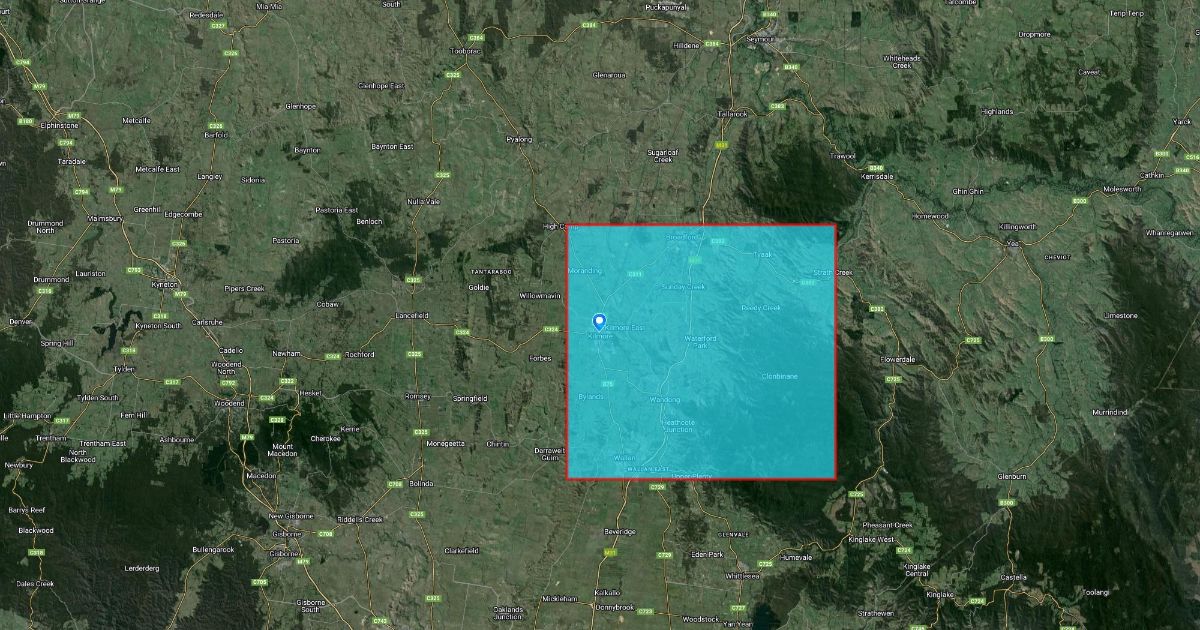Click the Murrindindi place label
Screen dimensions: 1200x630
(x=1110, y=411)
